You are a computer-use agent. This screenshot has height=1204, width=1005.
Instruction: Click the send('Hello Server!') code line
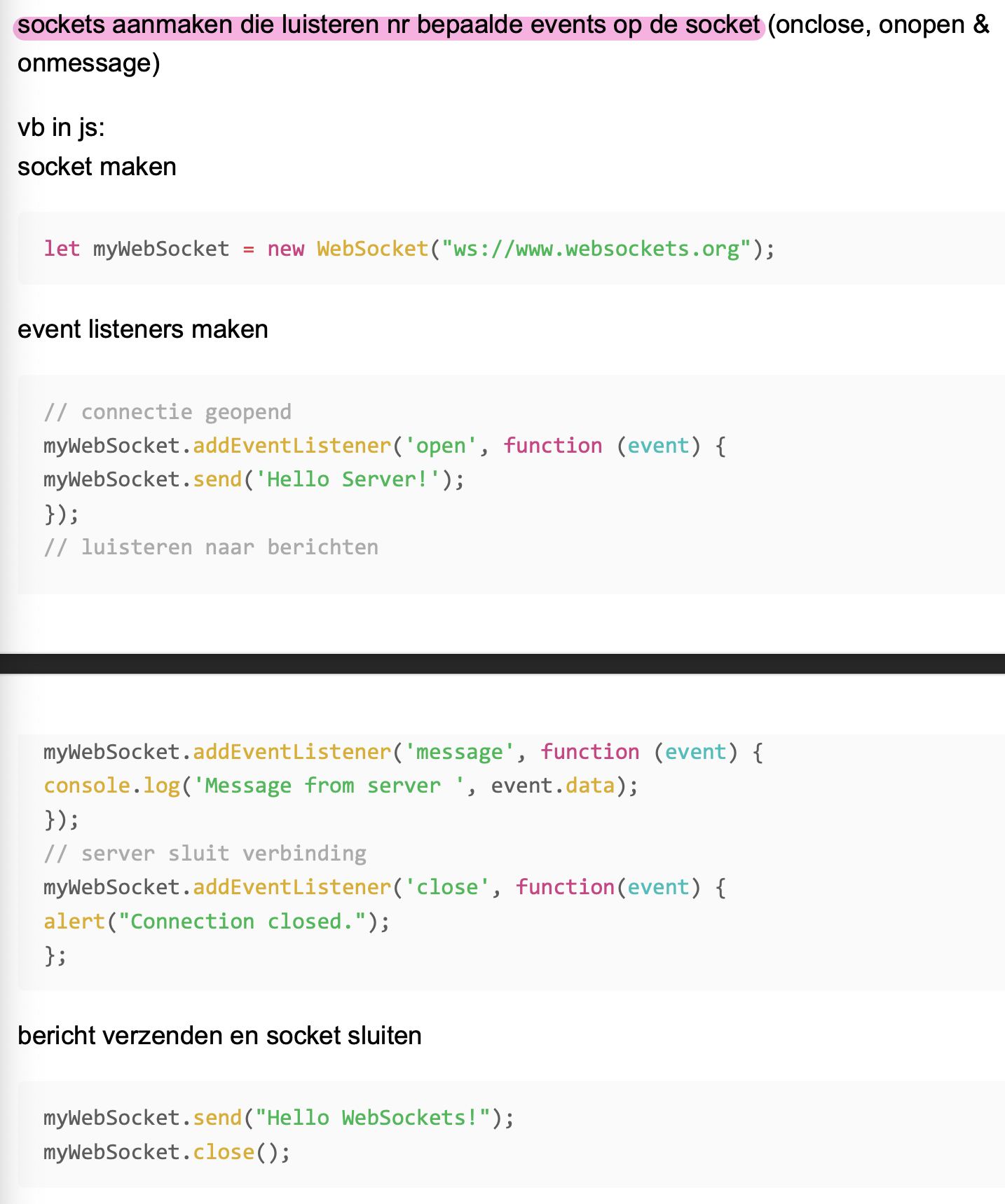point(254,479)
